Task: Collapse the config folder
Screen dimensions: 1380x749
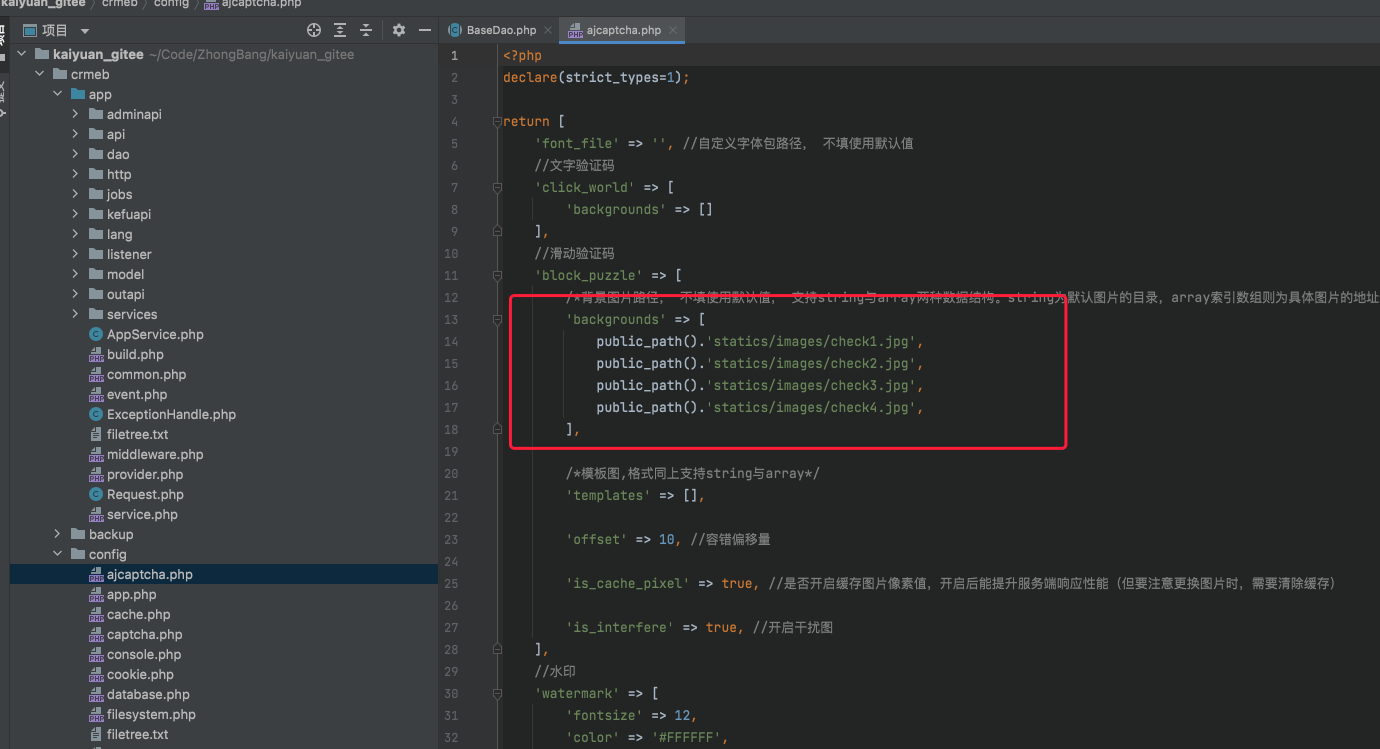Action: pos(58,554)
